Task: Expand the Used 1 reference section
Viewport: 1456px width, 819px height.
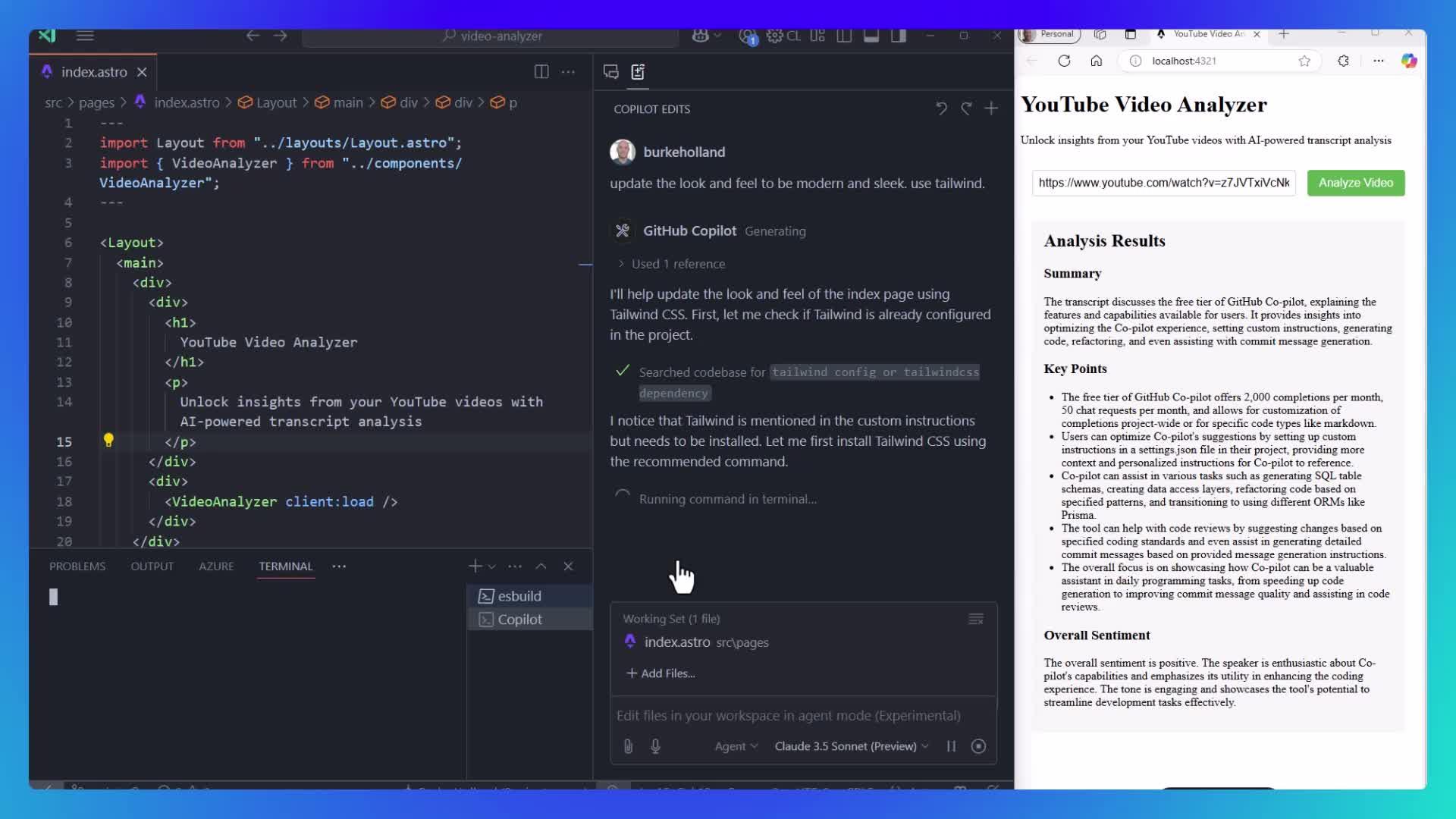Action: tap(672, 264)
